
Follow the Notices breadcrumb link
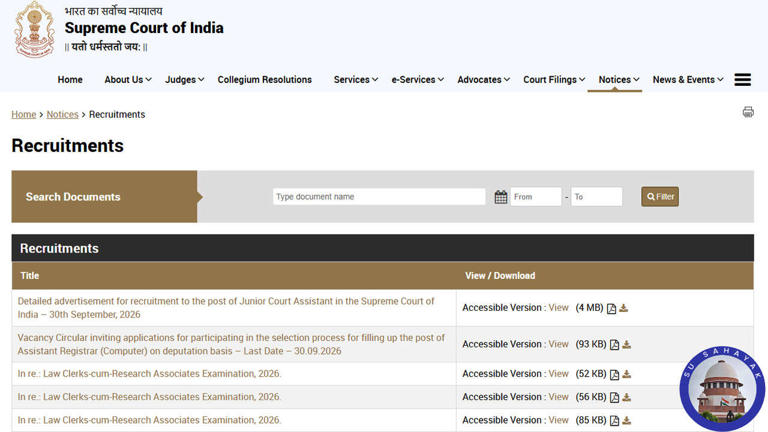[x=62, y=114]
